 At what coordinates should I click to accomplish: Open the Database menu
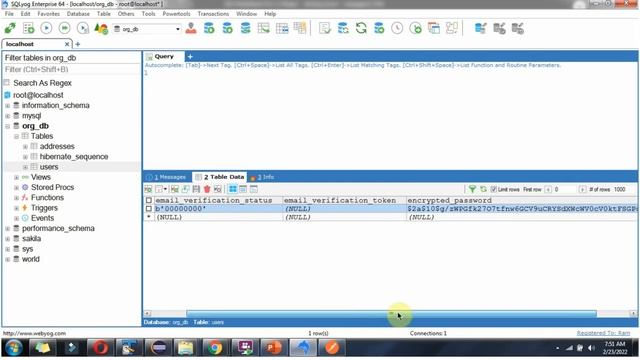(x=78, y=14)
